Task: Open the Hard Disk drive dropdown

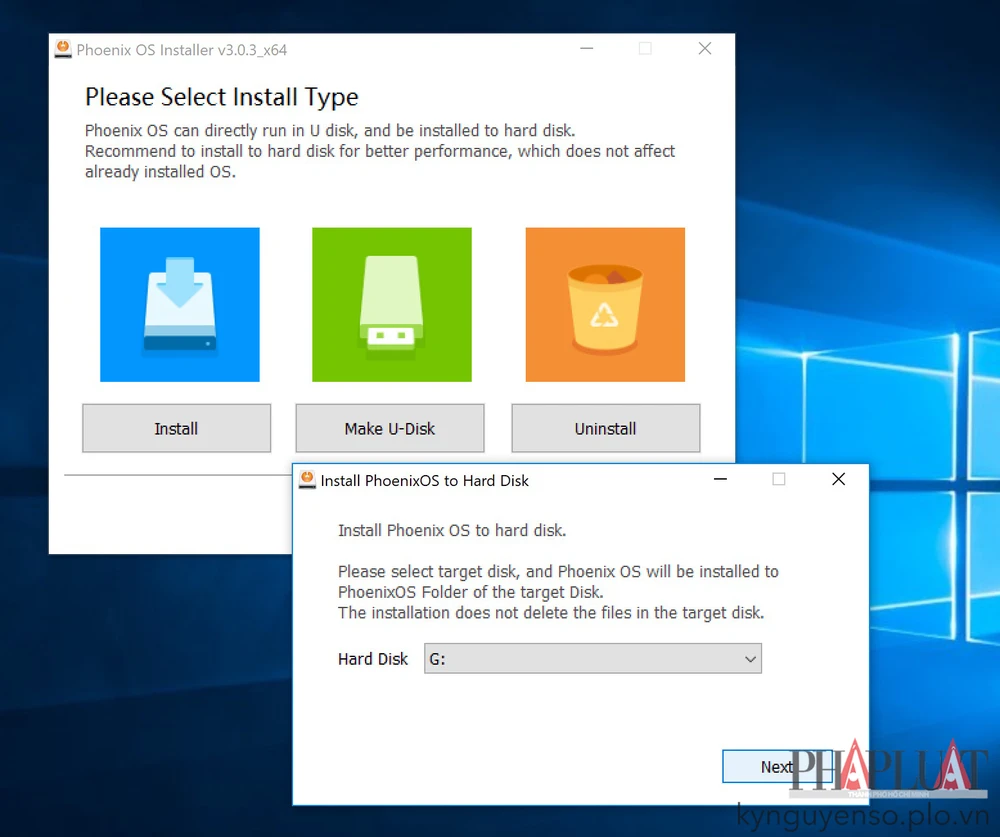Action: click(593, 659)
